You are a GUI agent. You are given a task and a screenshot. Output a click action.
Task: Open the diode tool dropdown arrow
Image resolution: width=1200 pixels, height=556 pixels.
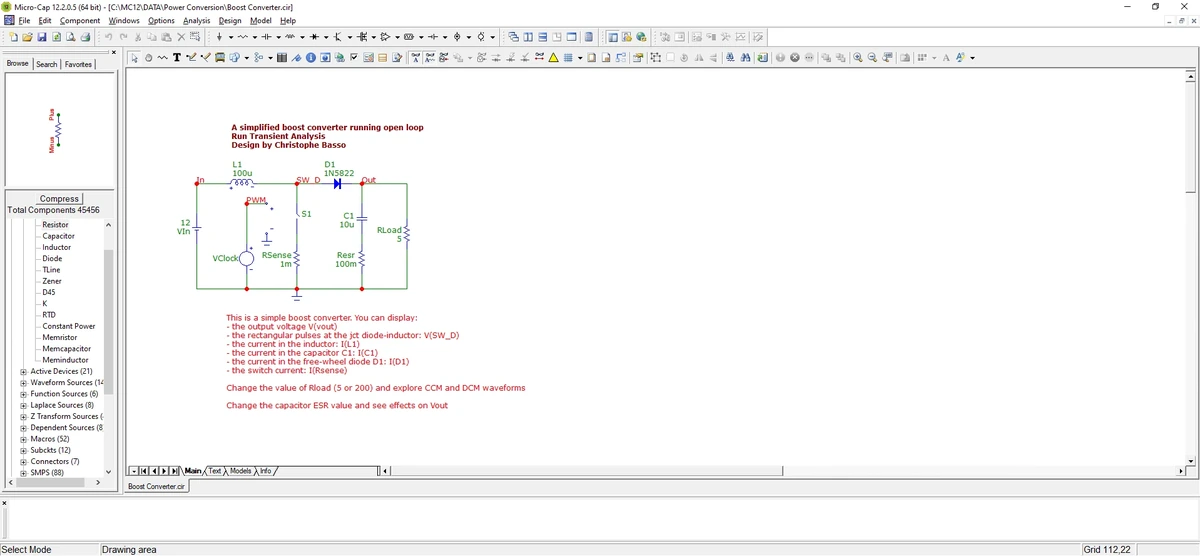click(x=326, y=37)
